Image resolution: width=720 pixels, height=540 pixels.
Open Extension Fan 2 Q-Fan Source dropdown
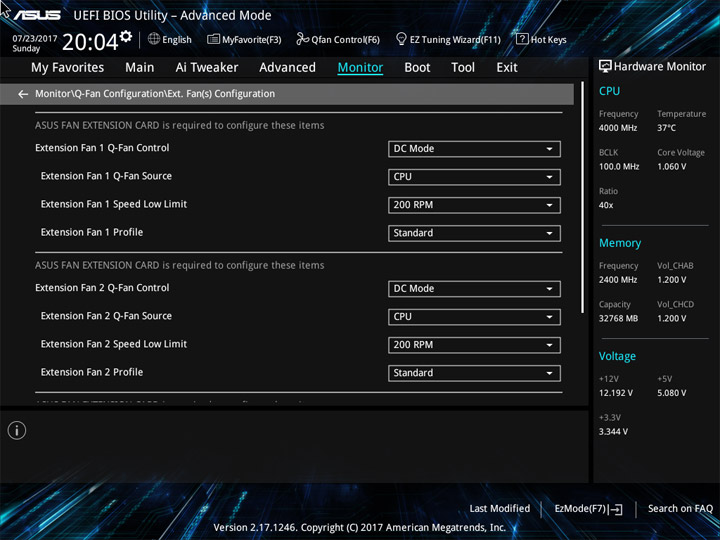474,317
